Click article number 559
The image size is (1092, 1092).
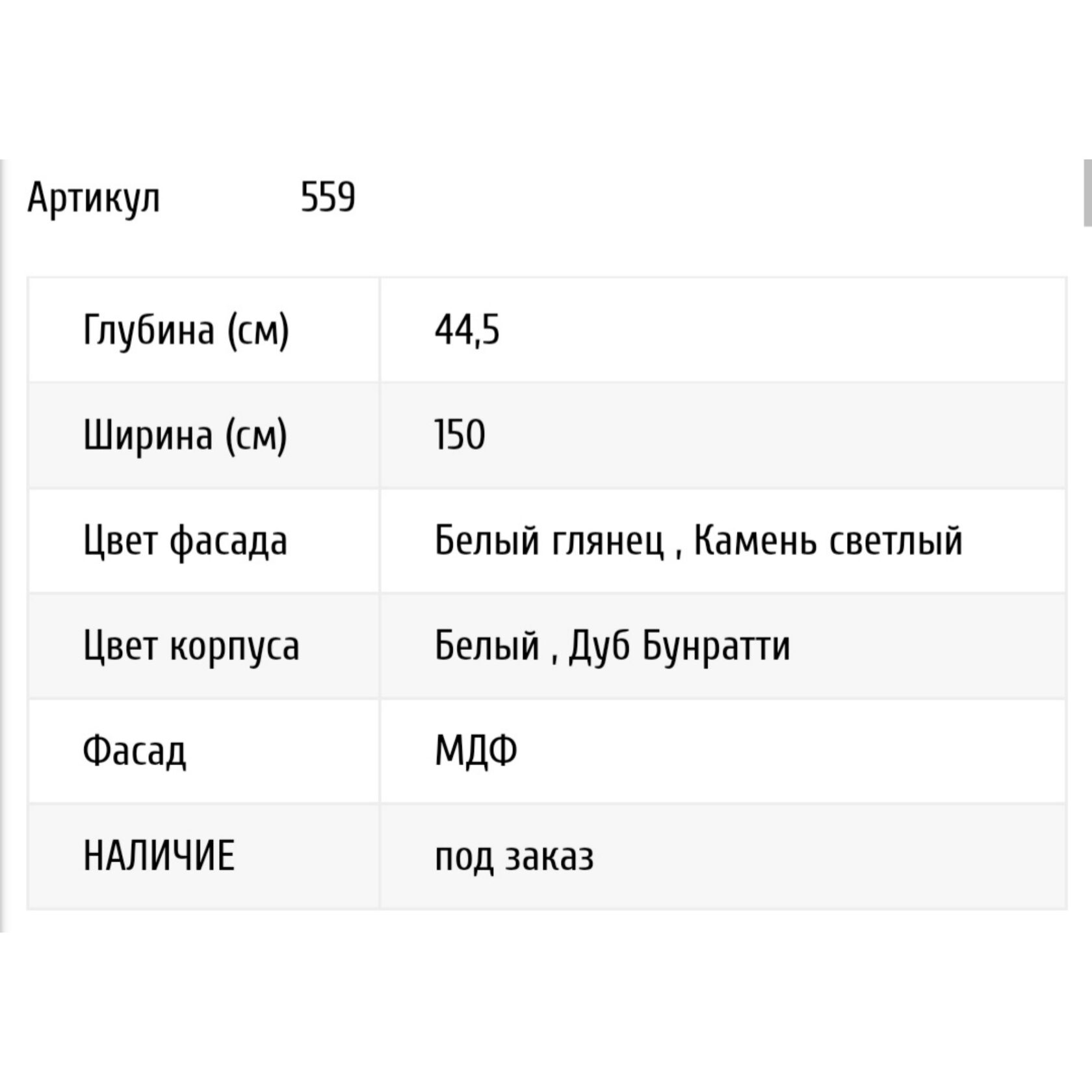tap(328, 198)
